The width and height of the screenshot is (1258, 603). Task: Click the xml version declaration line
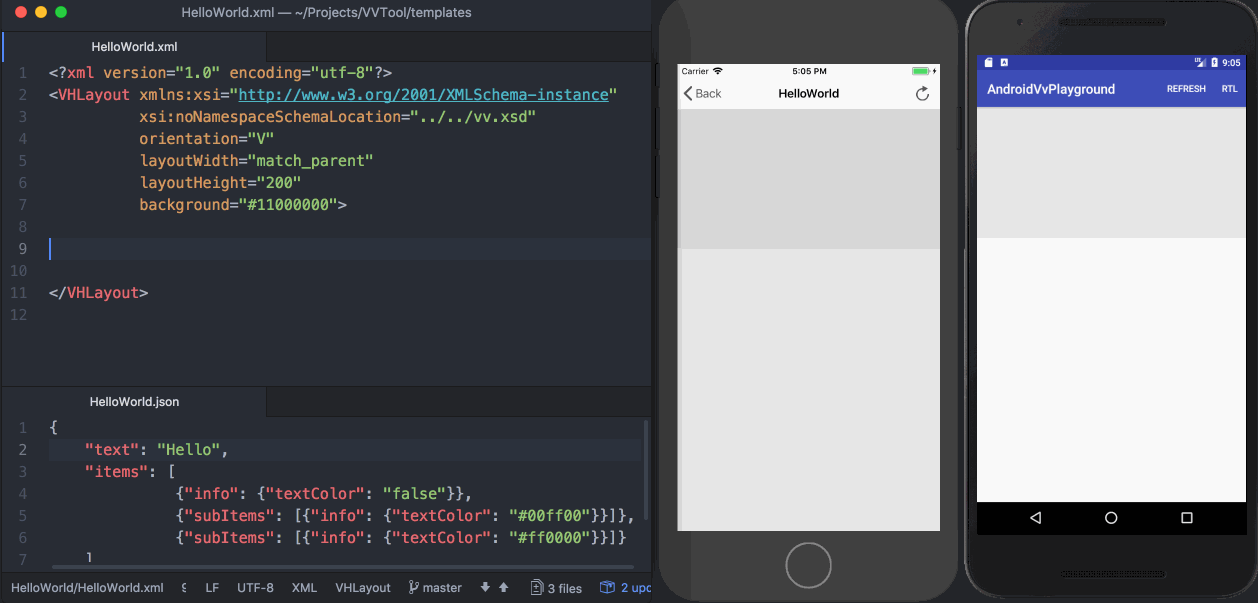click(220, 73)
